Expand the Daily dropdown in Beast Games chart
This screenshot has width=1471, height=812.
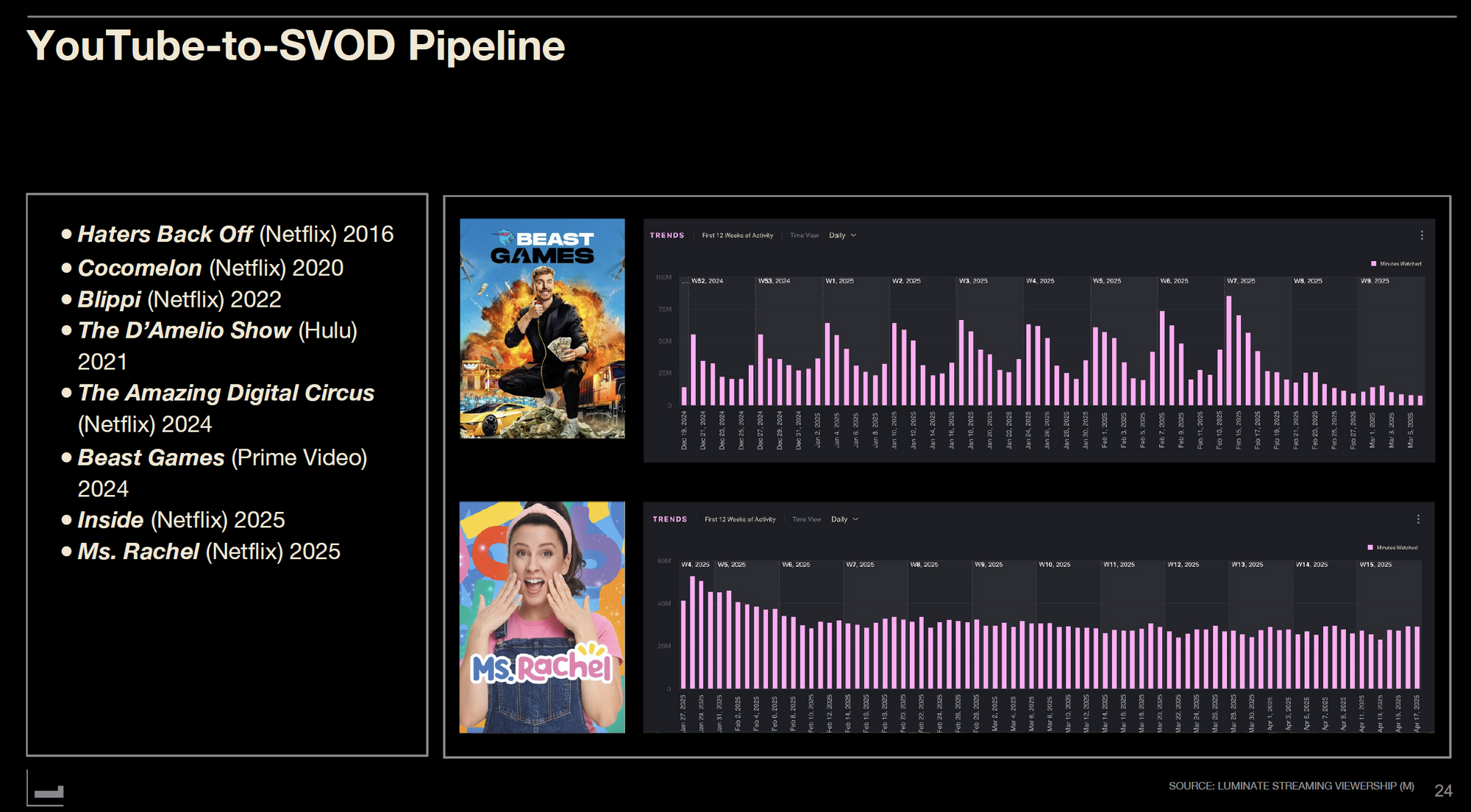coord(843,235)
